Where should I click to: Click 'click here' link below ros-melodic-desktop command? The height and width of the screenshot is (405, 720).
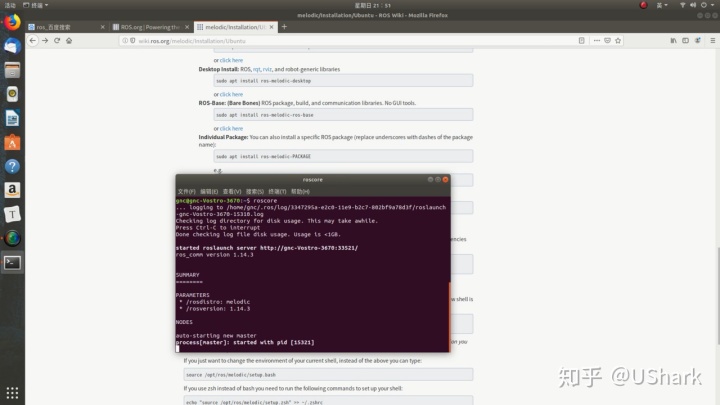click(231, 94)
